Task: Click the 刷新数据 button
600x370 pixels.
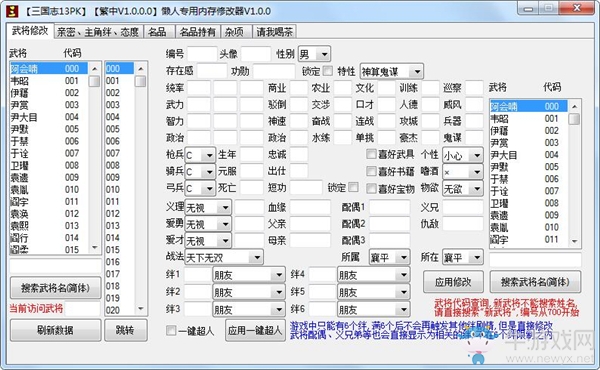Action: (x=55, y=330)
